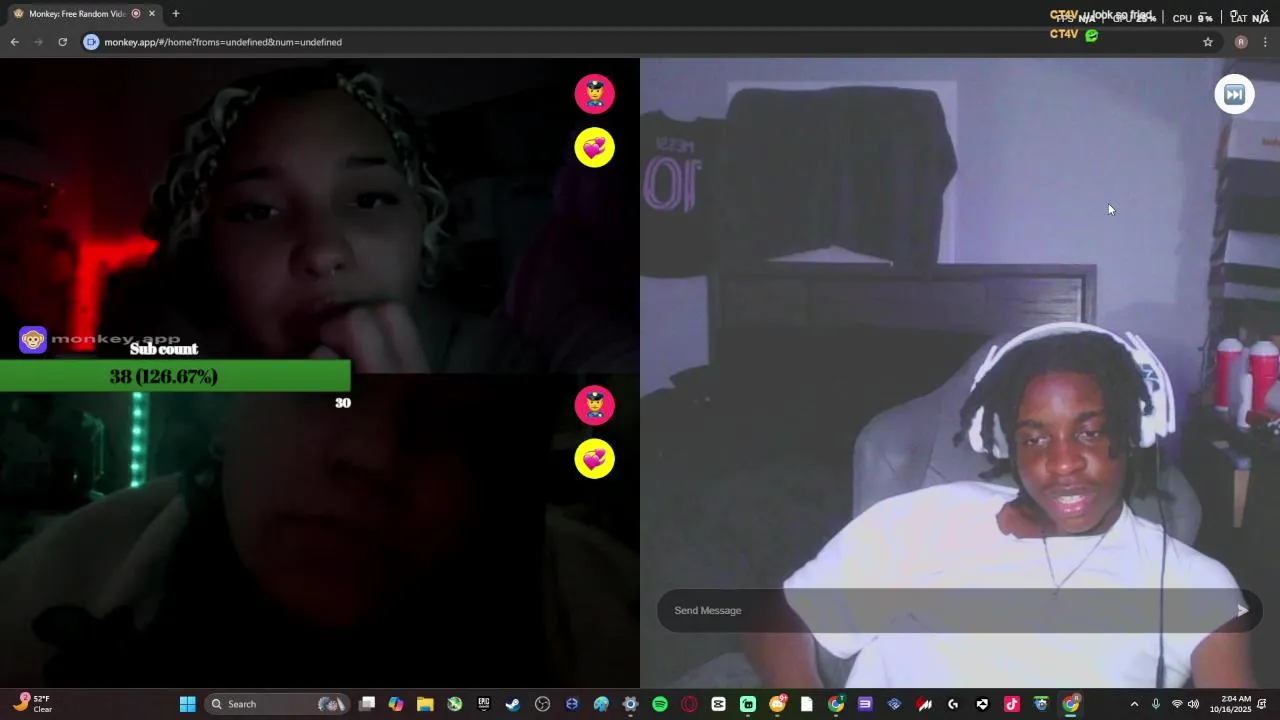The image size is (1280, 720).
Task: Report the top video user via police icon
Action: point(595,94)
